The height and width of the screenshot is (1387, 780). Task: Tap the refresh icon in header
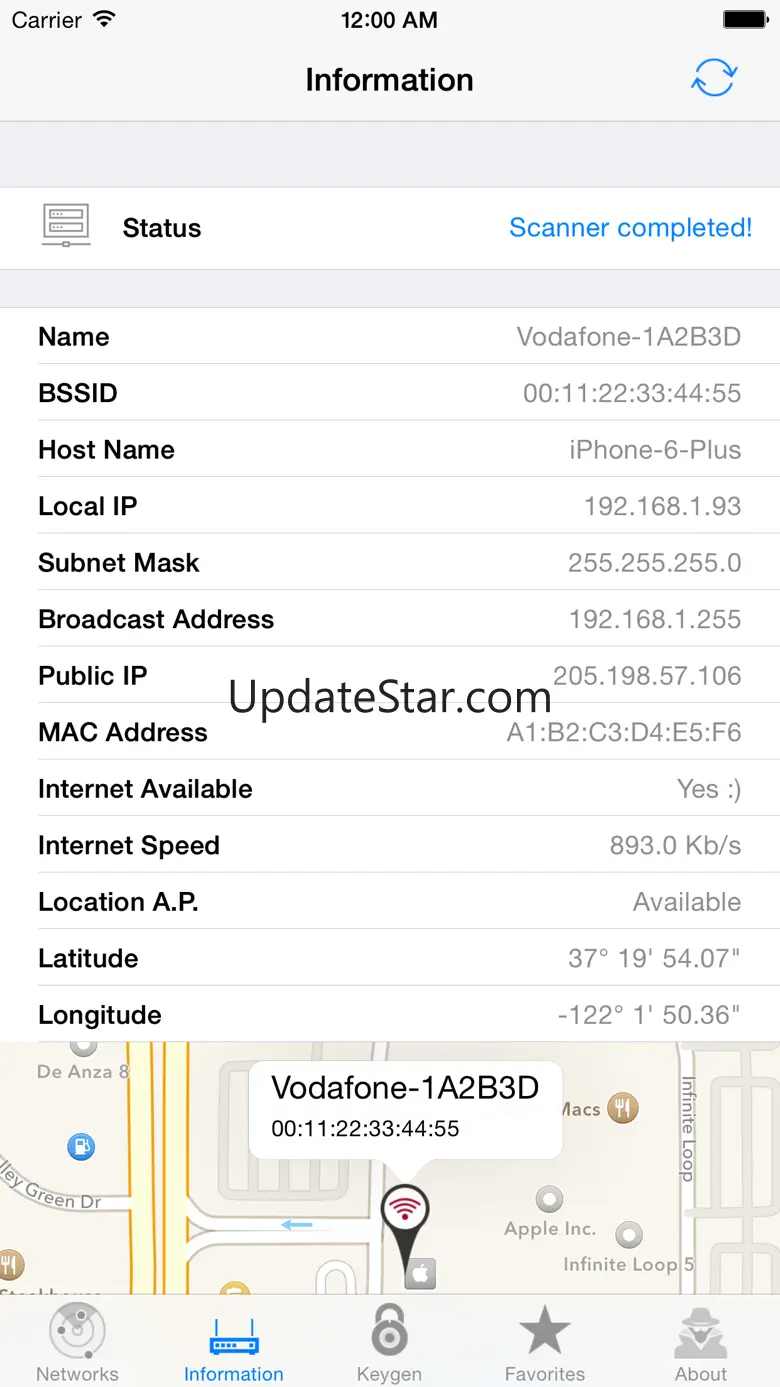tap(714, 79)
